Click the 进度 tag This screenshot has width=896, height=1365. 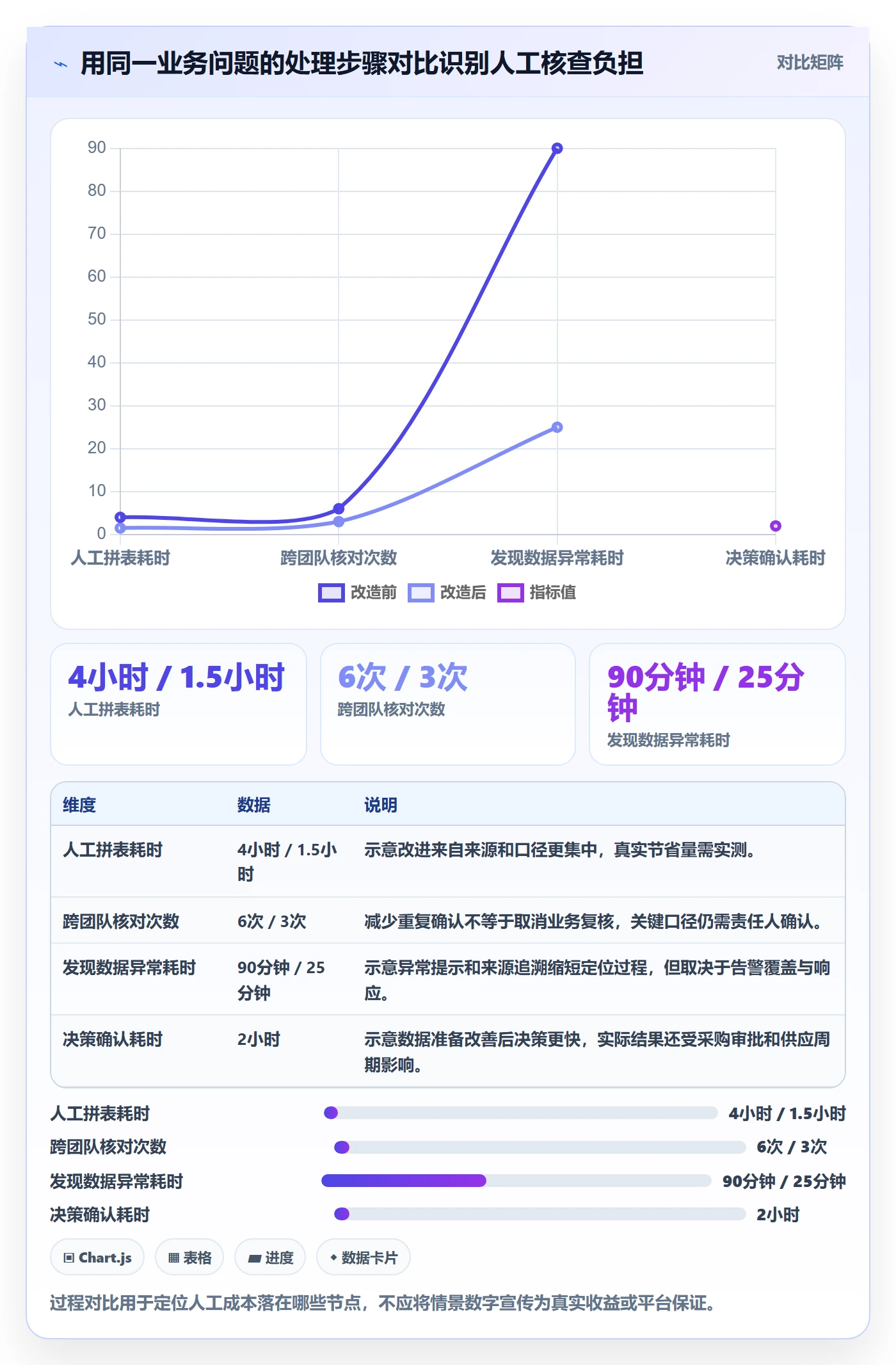270,1257
